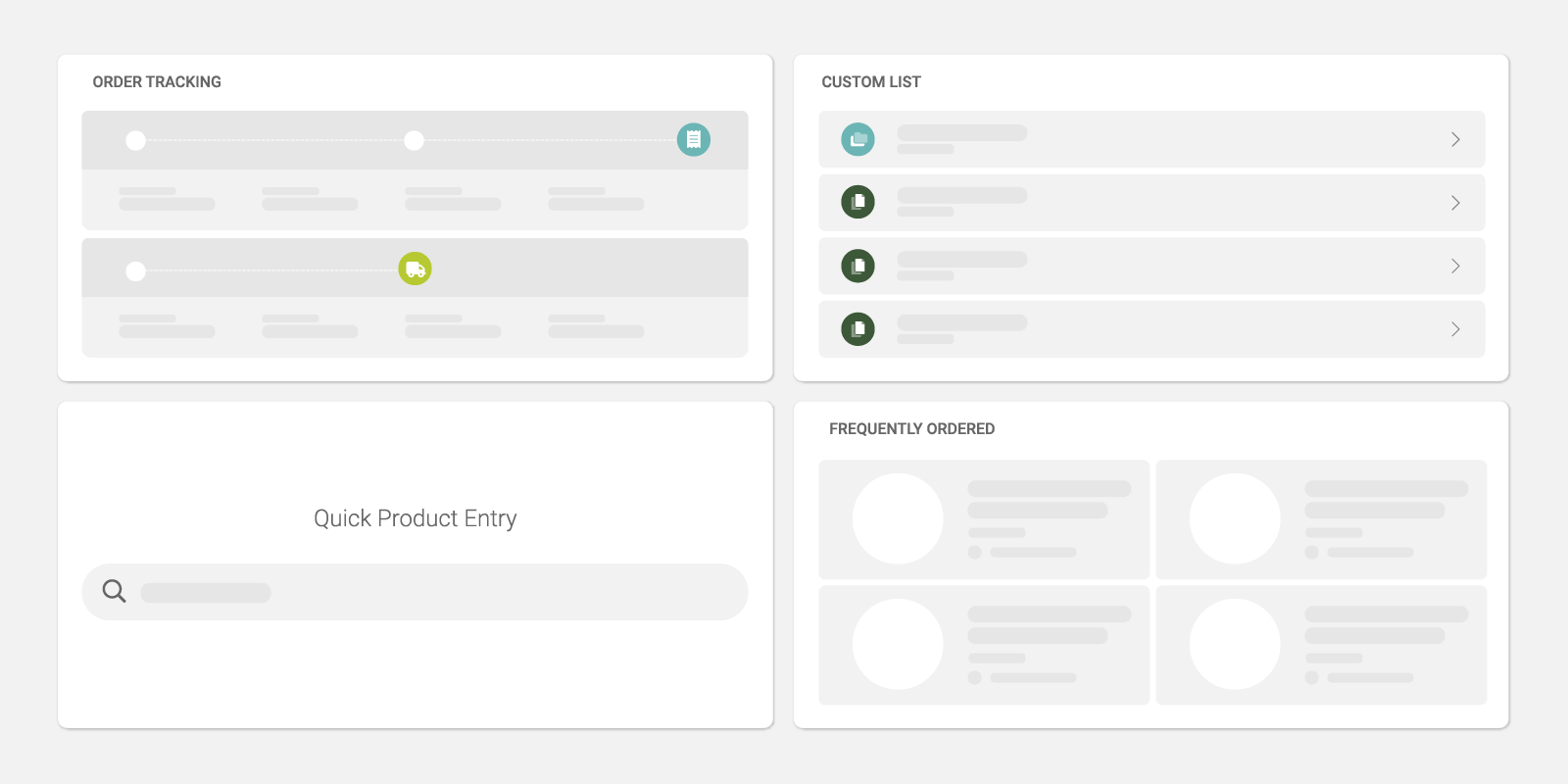Click the third Custom List document icon
The width and height of the screenshot is (1568, 784).
(x=858, y=266)
